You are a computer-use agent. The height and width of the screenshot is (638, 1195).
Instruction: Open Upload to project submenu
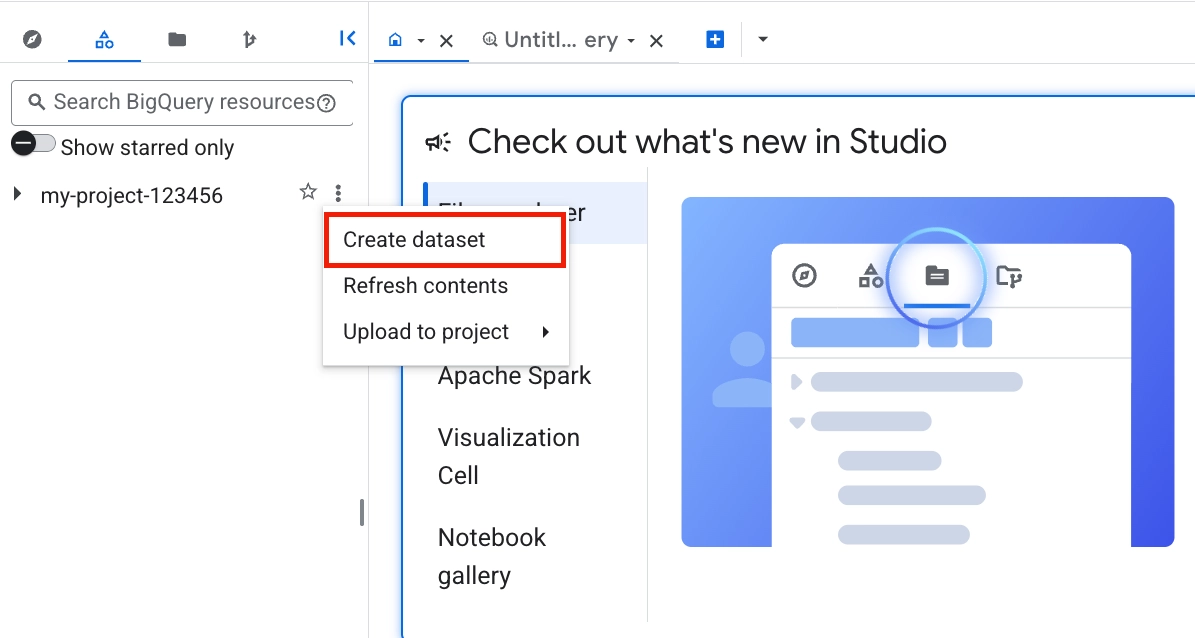(x=446, y=332)
